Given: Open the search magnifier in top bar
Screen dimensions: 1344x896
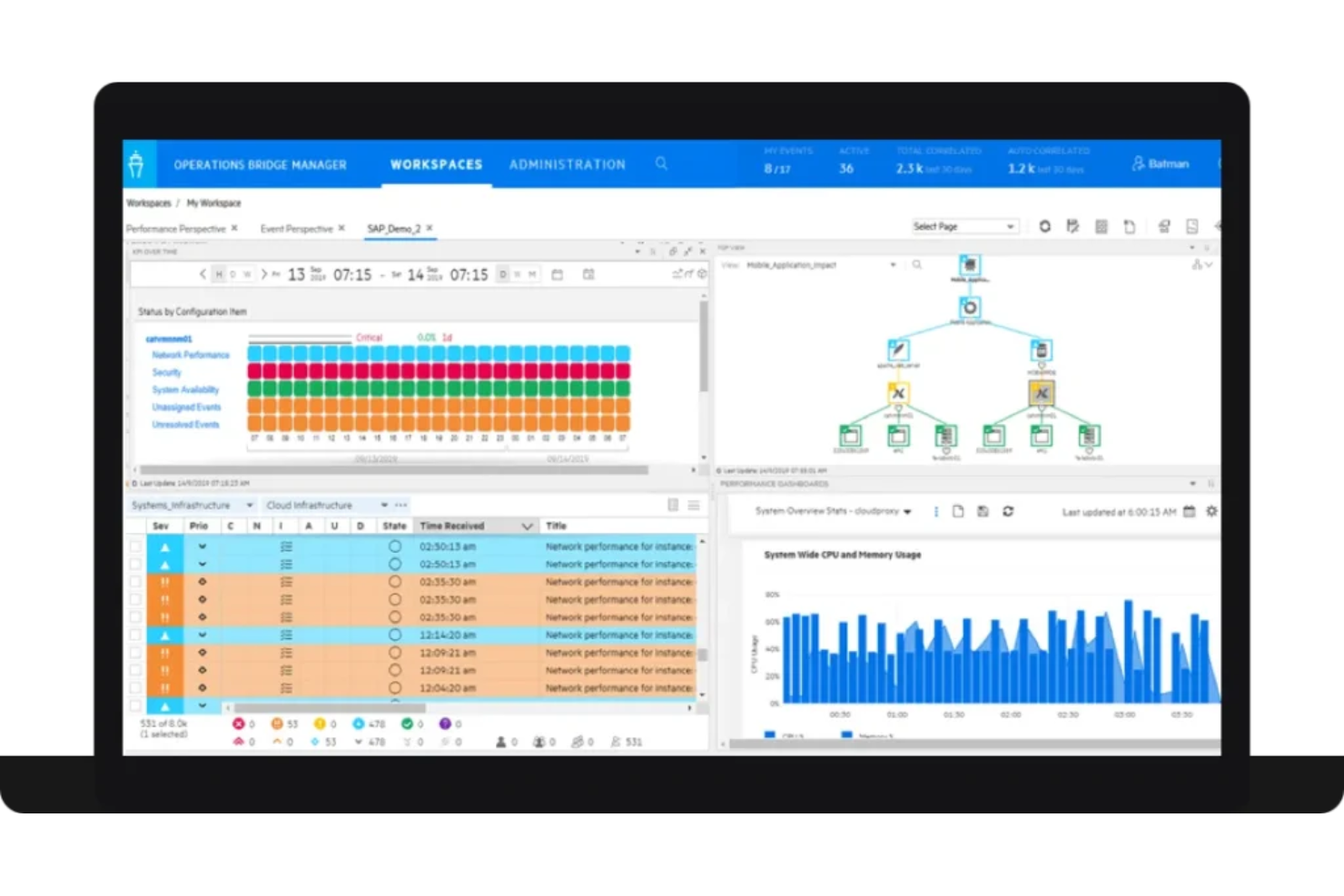Looking at the screenshot, I should [661, 163].
